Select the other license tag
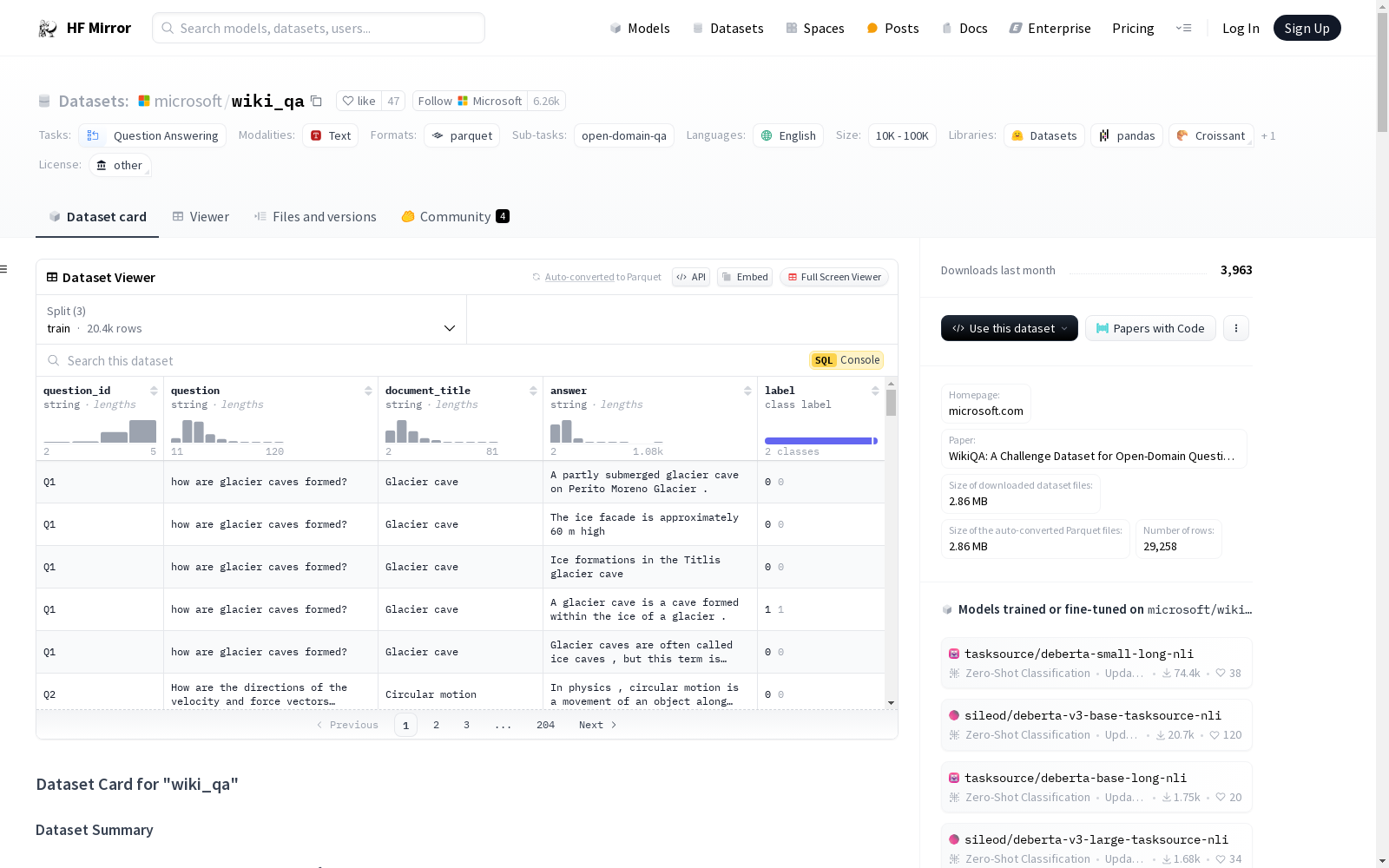Viewport: 1389px width, 868px height. 120,165
